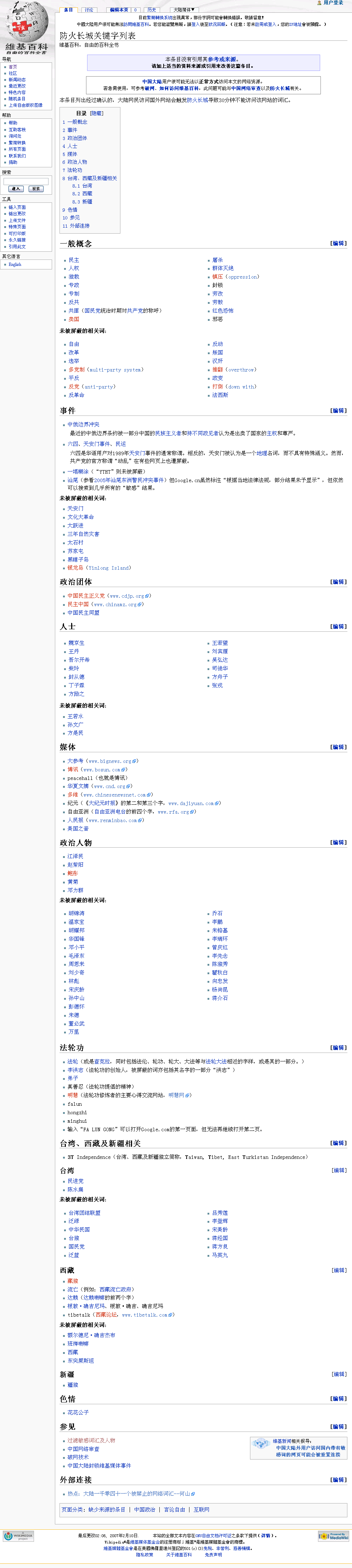352x1568 pixels.
Task: Open the 美国之音 link under 媒体
Action: [x=78, y=829]
